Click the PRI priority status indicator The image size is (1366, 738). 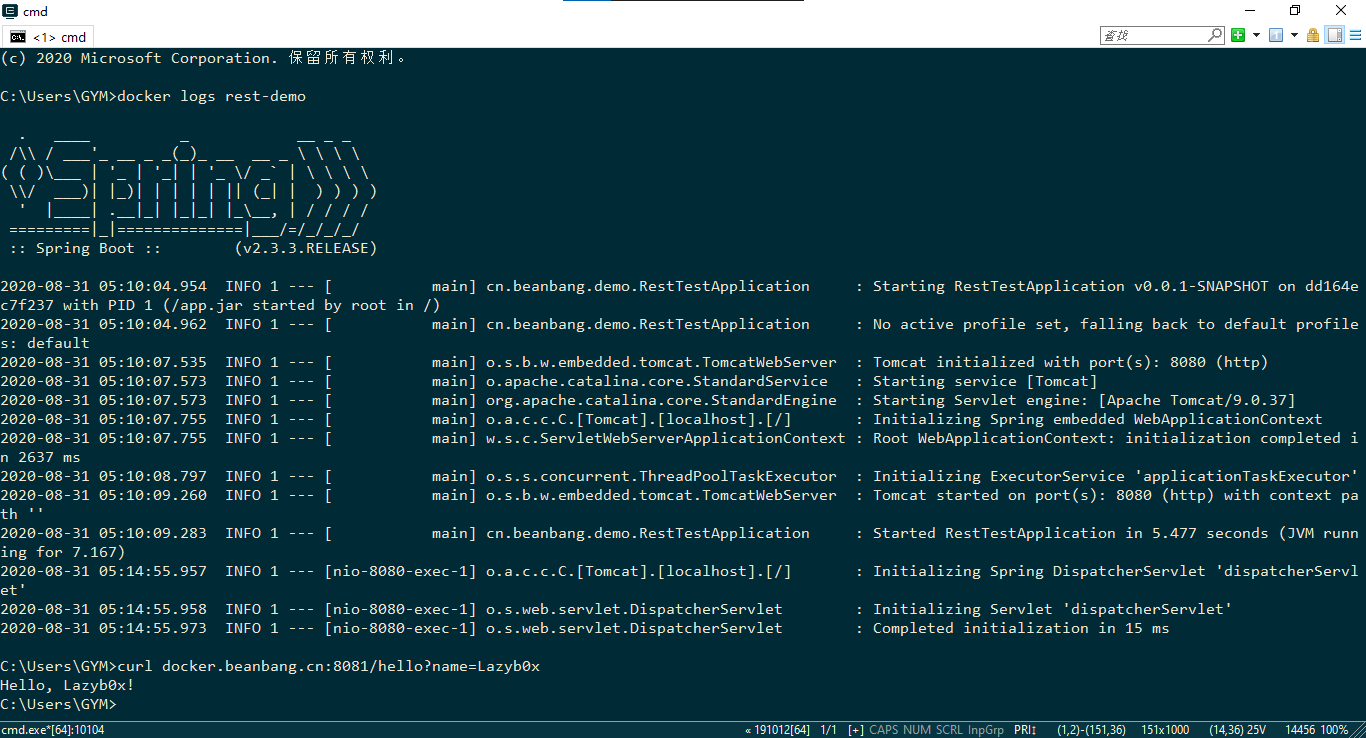(1025, 730)
